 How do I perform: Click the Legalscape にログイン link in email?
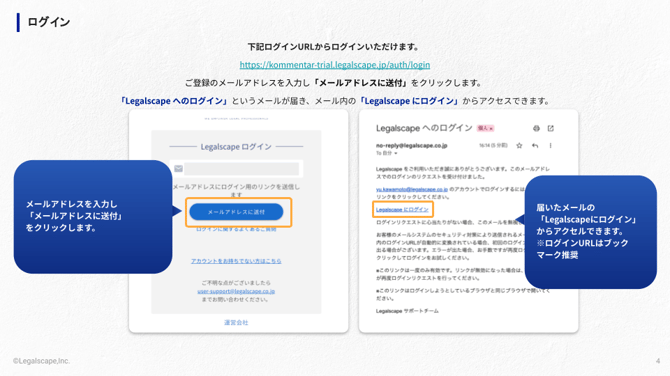pos(402,209)
